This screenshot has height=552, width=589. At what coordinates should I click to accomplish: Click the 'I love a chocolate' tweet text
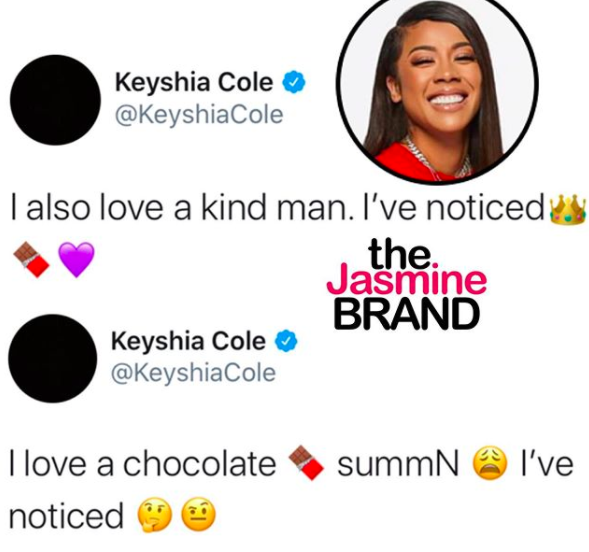143,463
